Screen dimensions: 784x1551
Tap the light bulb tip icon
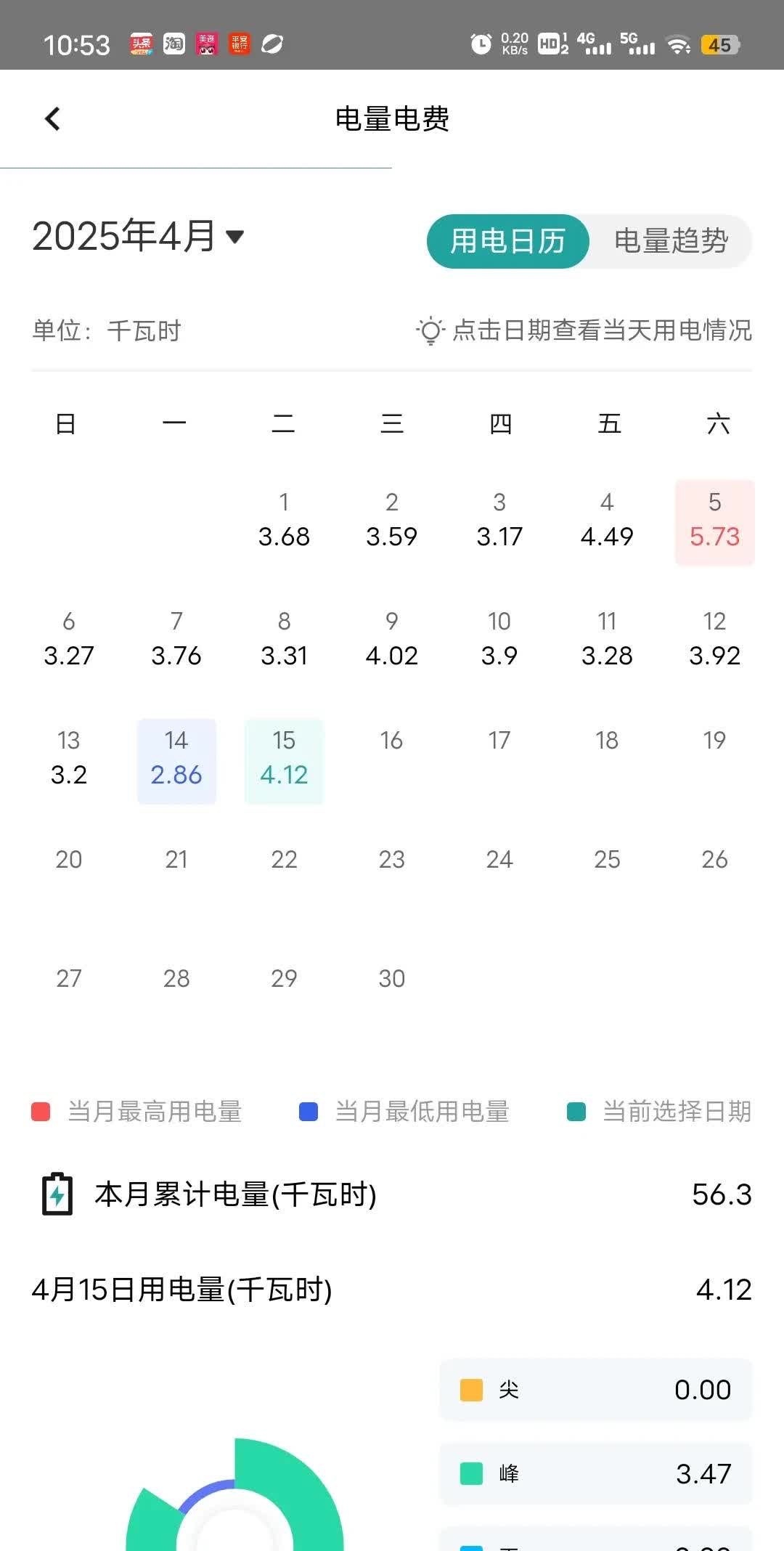[430, 330]
